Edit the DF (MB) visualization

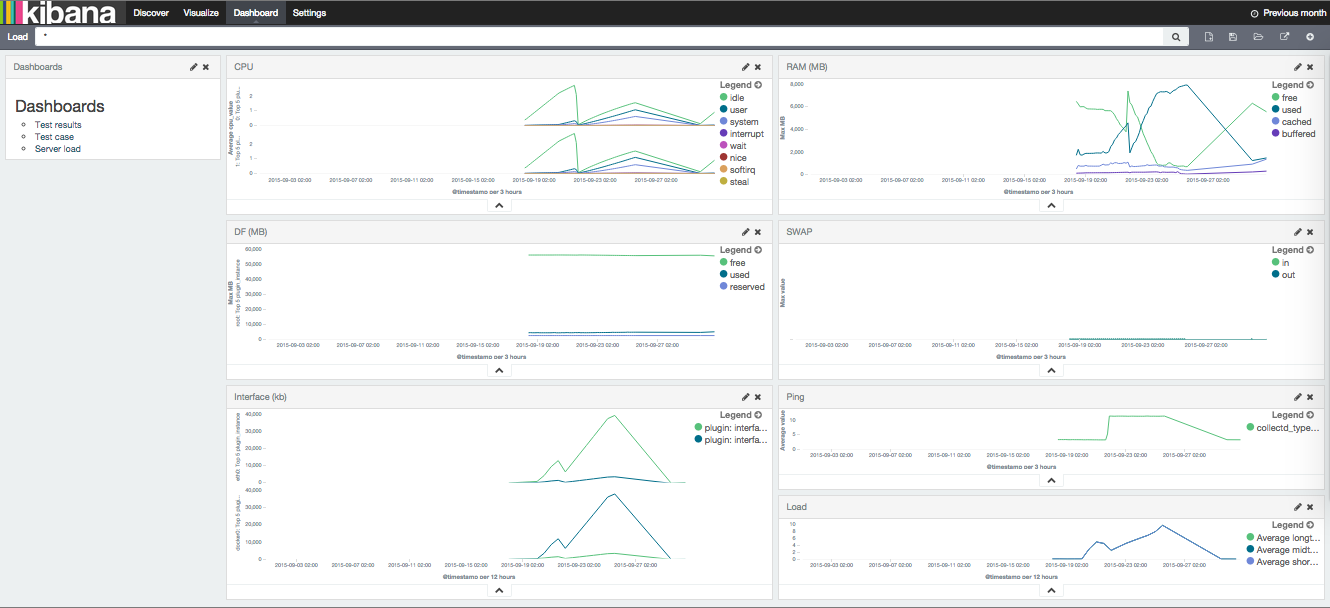(x=746, y=232)
